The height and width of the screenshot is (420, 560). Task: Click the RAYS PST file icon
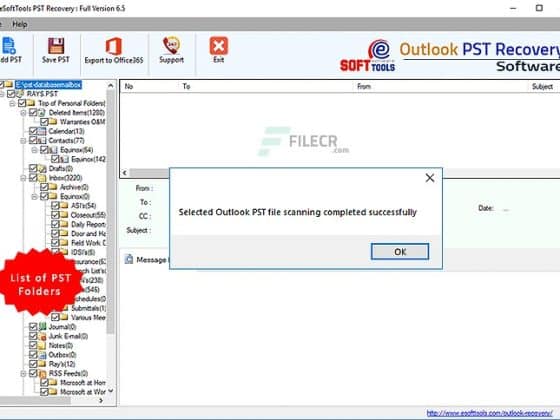(20, 94)
